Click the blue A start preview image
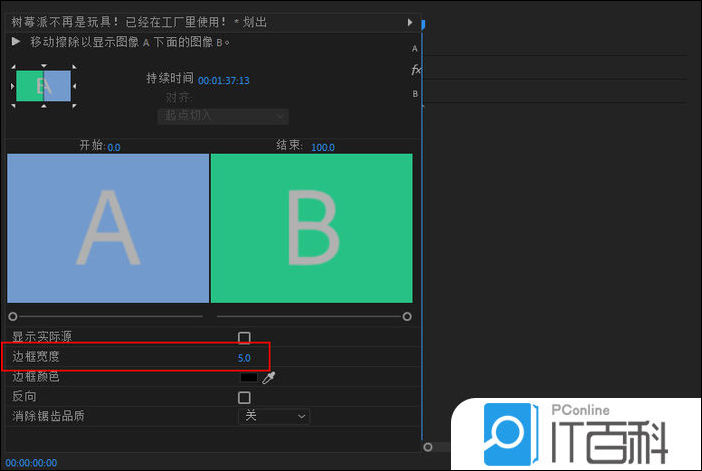Viewport: 702px width, 471px height. tap(108, 228)
